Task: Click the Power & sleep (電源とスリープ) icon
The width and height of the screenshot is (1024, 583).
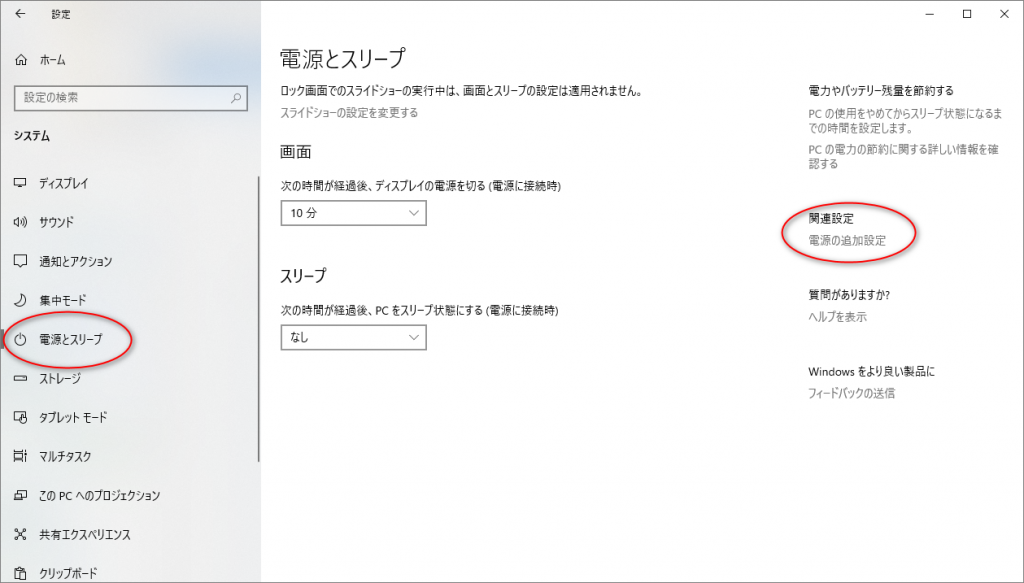Action: point(20,340)
